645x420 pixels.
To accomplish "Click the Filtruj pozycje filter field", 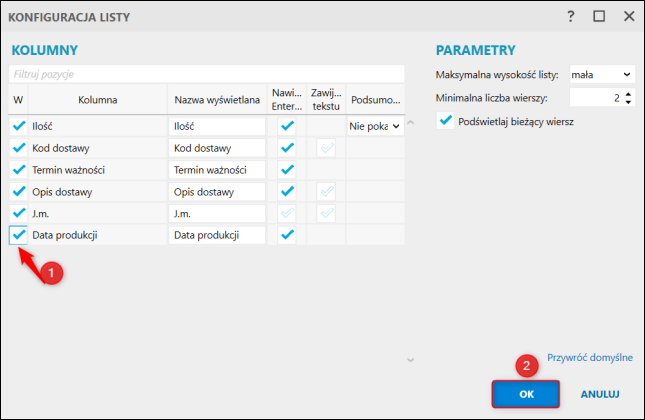I will point(207,74).
